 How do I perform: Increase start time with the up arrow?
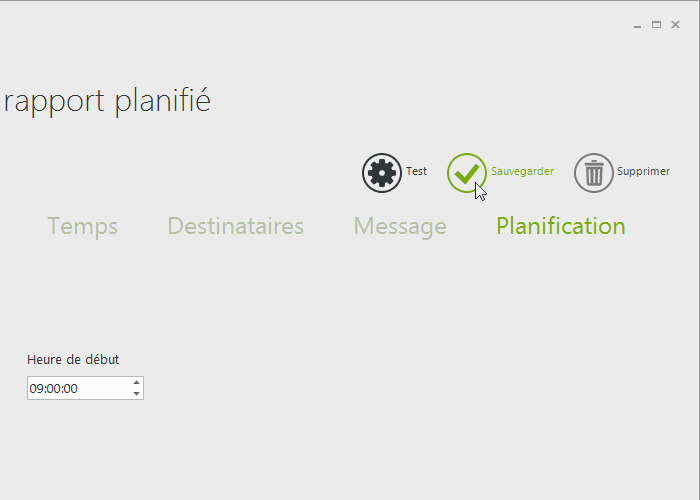(136, 382)
